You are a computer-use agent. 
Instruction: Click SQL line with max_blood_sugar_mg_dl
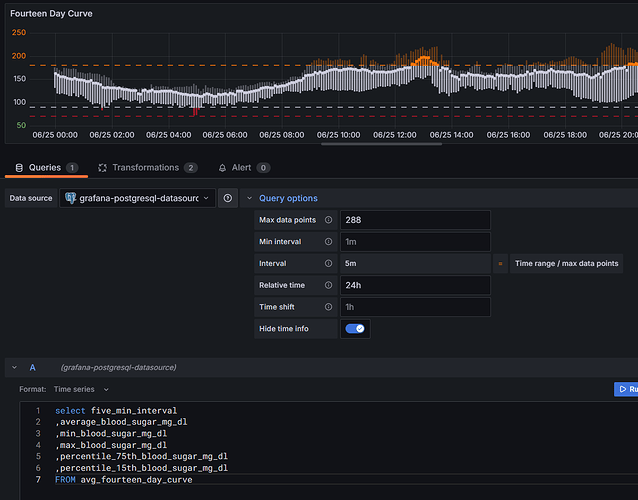(x=111, y=445)
